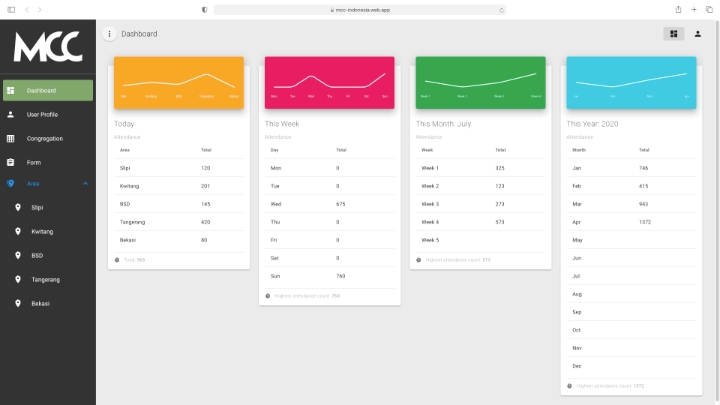
Task: Click the orange Today chart card
Action: (179, 83)
